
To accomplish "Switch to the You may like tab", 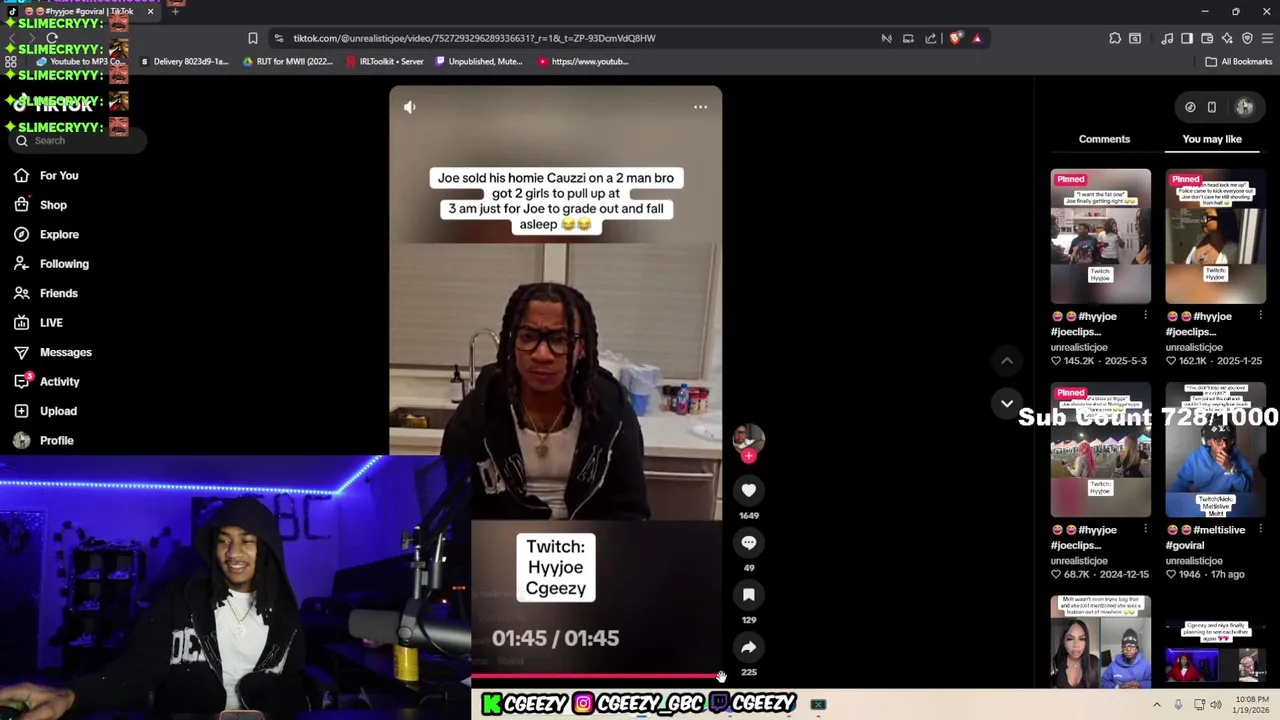I will (x=1212, y=139).
